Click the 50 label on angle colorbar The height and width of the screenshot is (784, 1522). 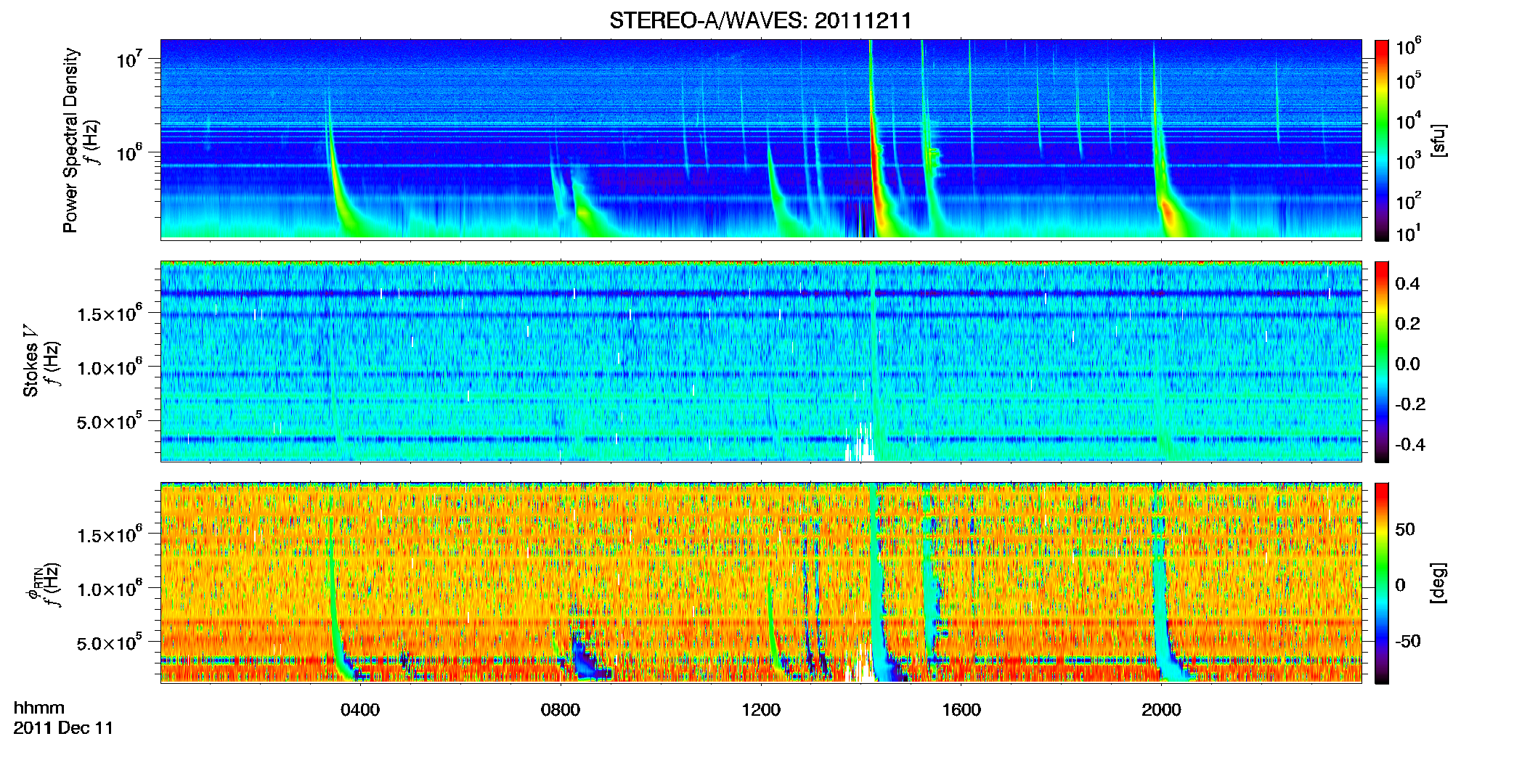(x=1404, y=529)
